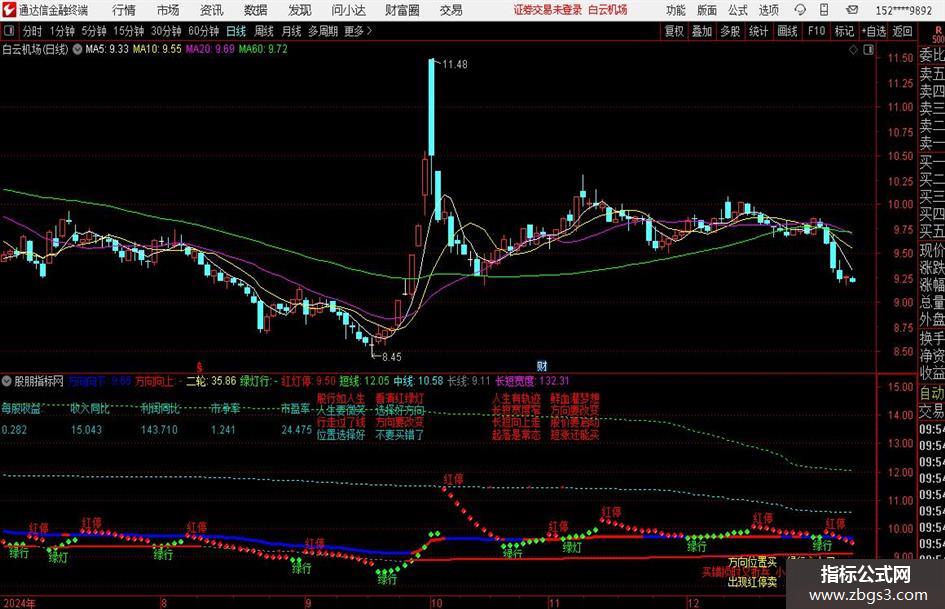Viewport: 945px width, 609px height.
Task: Switch to 月线 monthly tab
Action: click(x=292, y=31)
